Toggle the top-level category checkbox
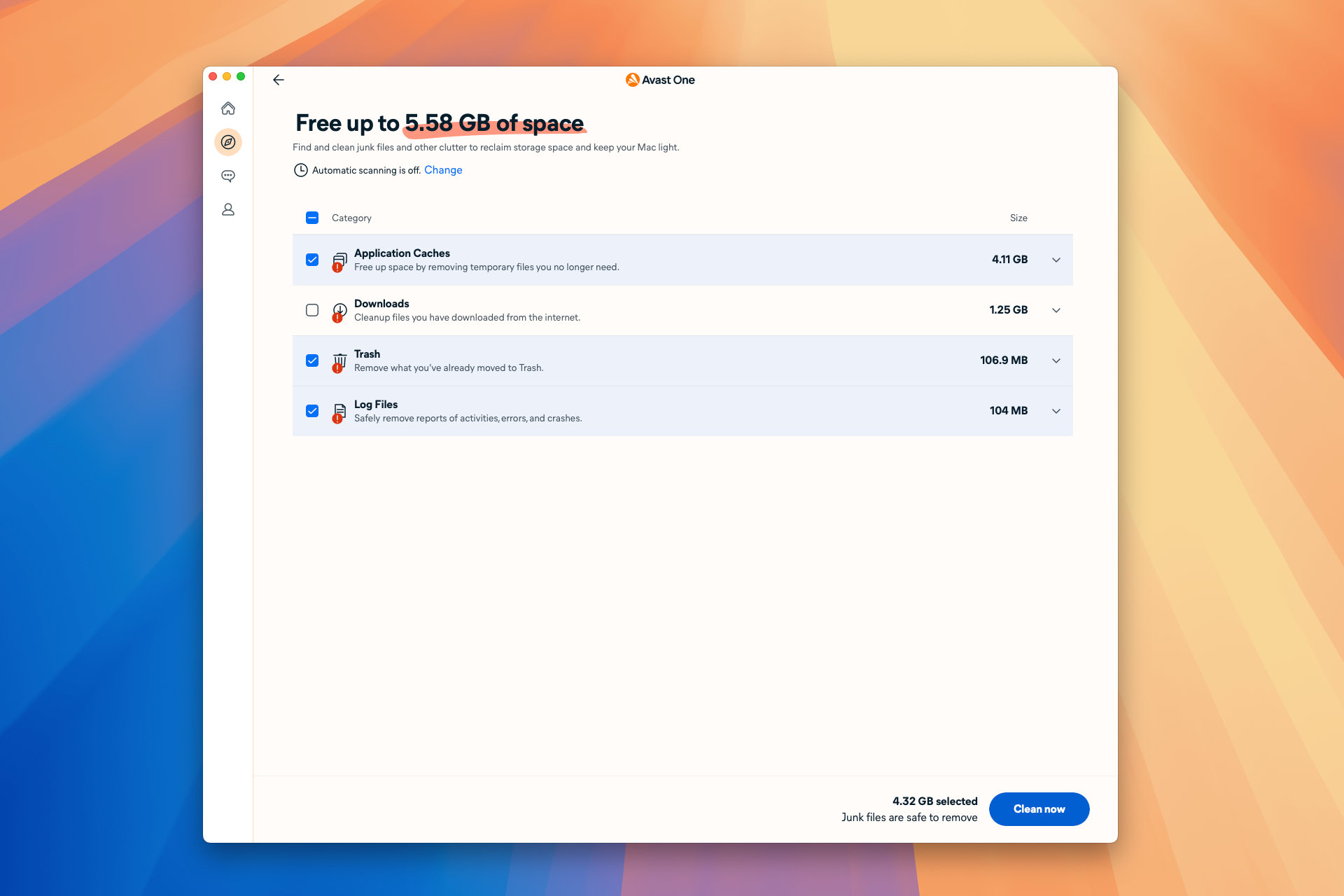 click(x=312, y=217)
